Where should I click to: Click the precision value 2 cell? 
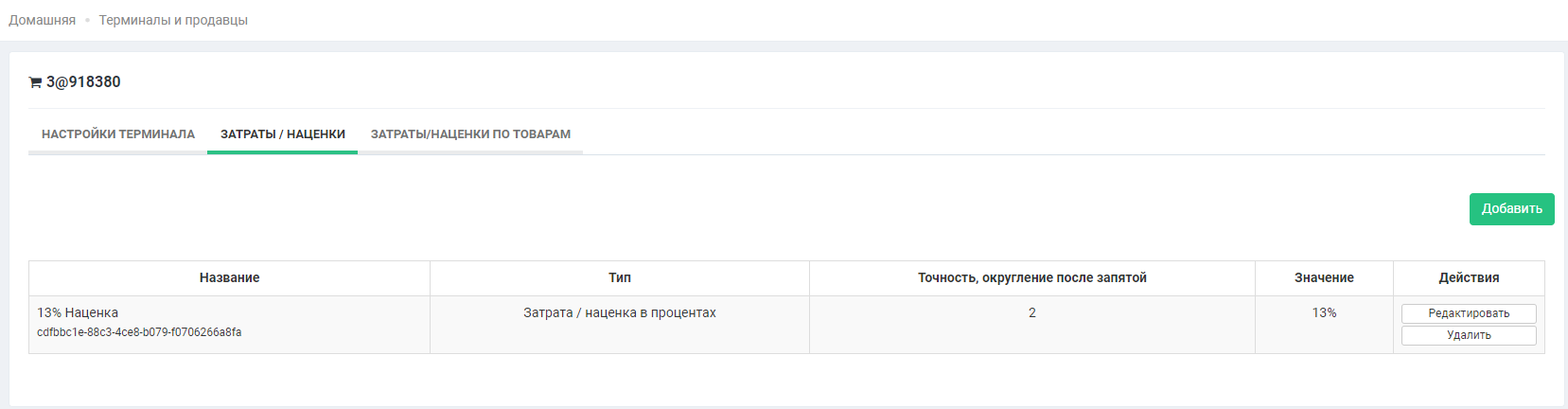pos(1031,312)
